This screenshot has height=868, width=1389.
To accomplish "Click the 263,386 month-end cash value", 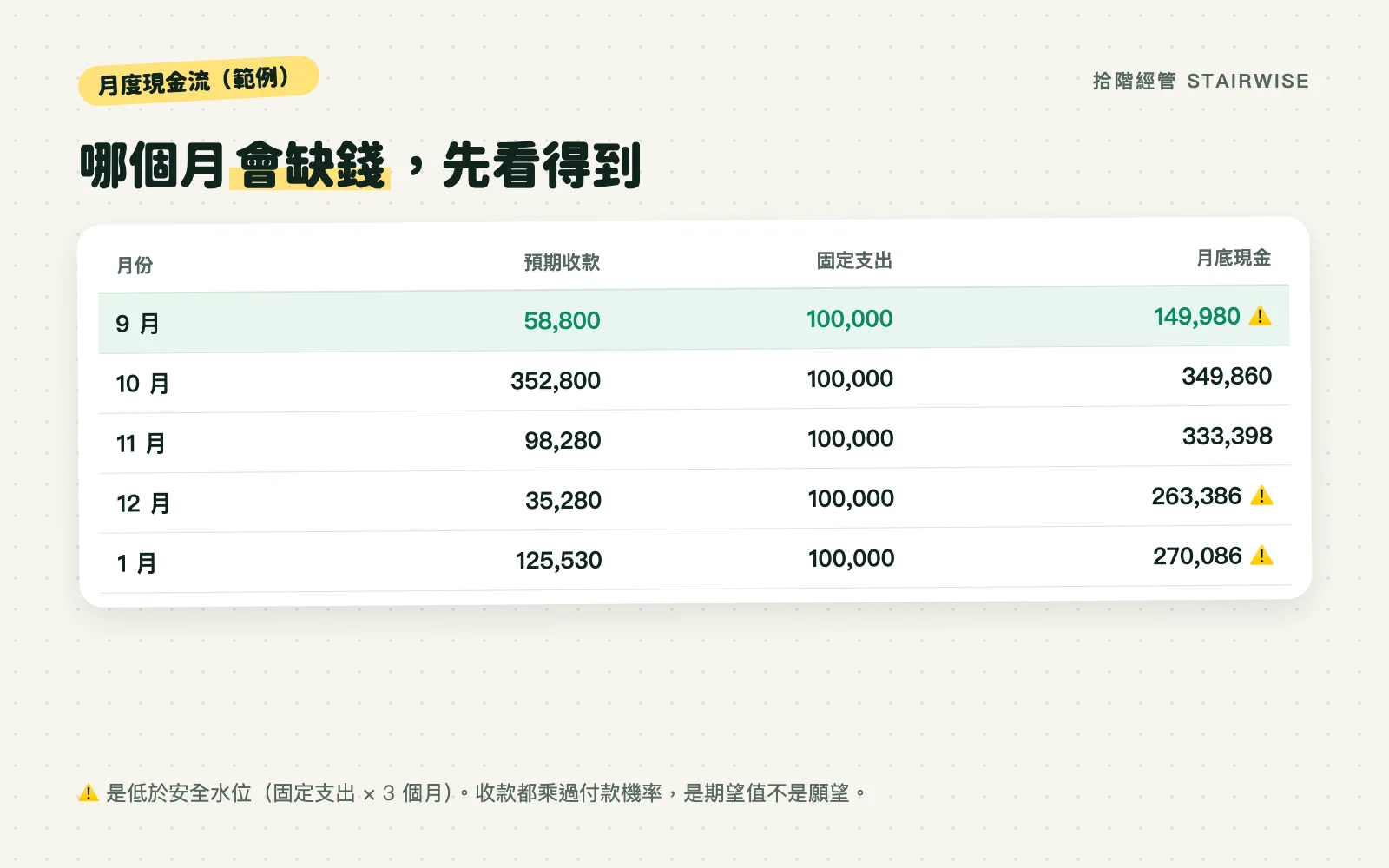I will click(1196, 496).
